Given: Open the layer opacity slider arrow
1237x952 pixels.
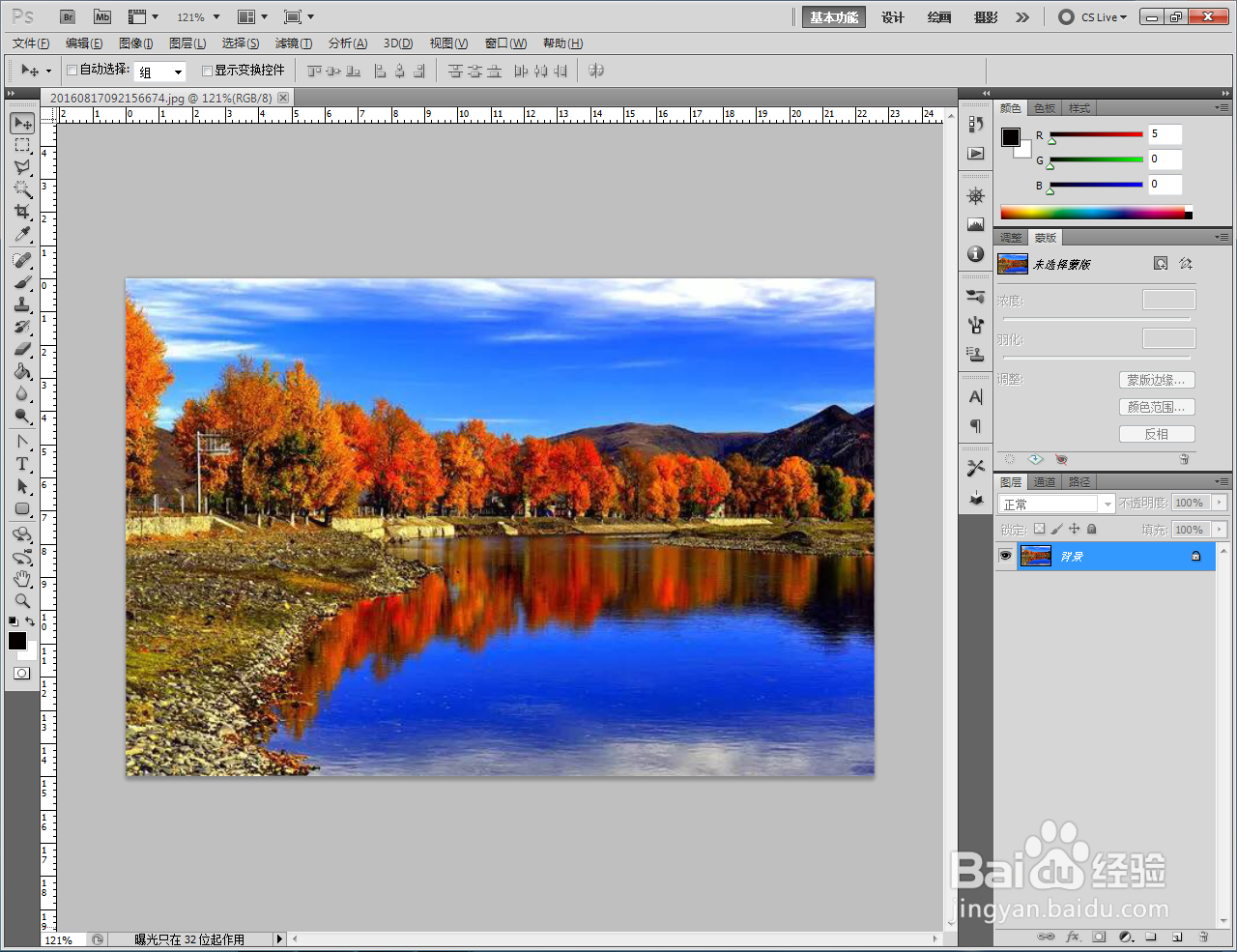Looking at the screenshot, I should (x=1220, y=503).
